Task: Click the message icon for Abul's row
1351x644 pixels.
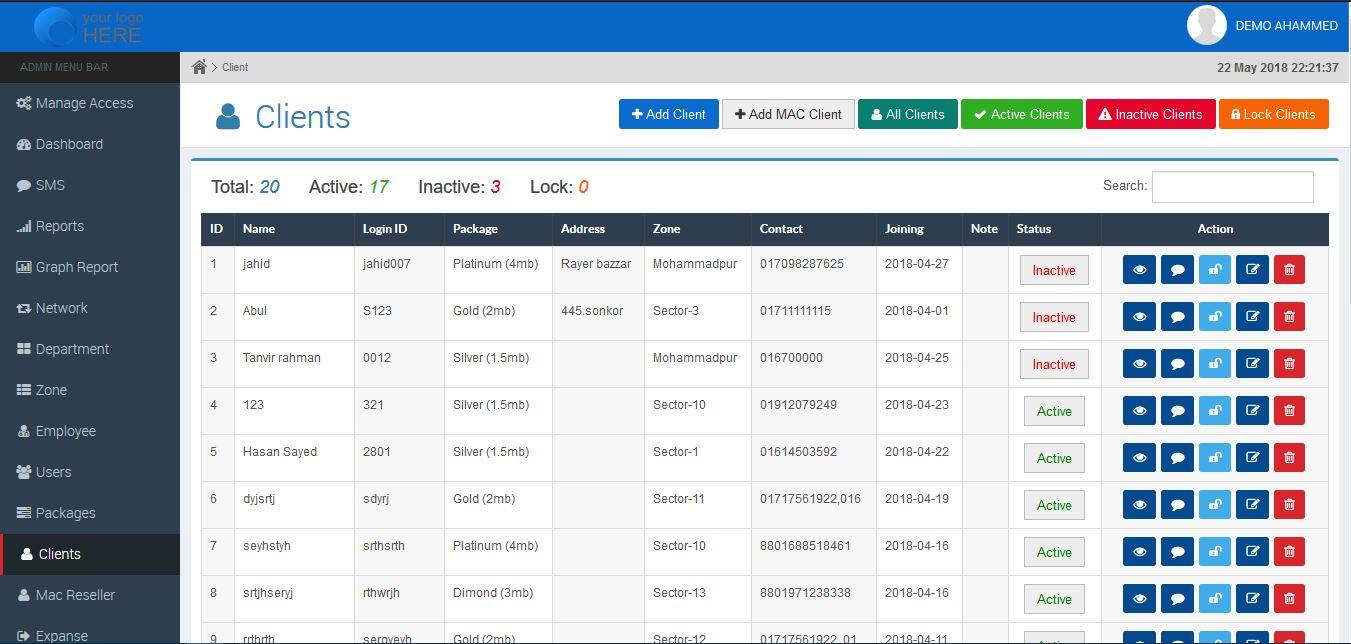Action: [x=1177, y=317]
